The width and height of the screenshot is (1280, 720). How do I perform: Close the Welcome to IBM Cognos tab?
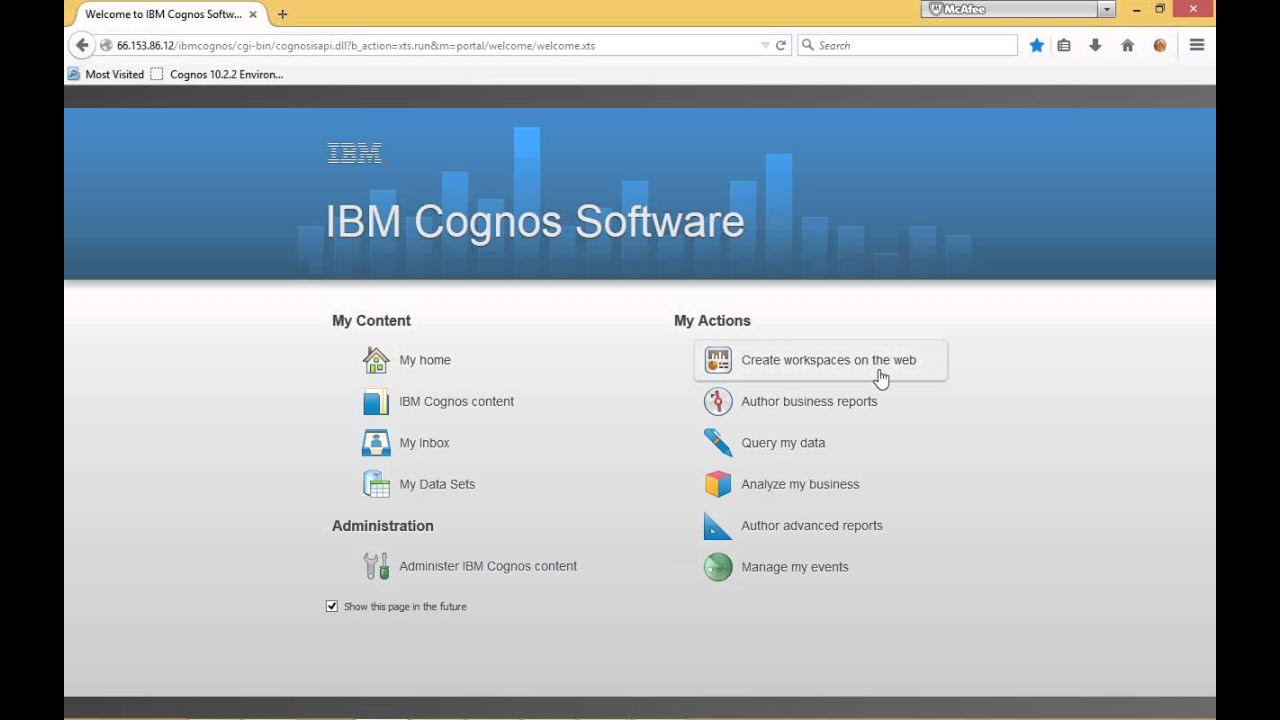pyautogui.click(x=253, y=14)
